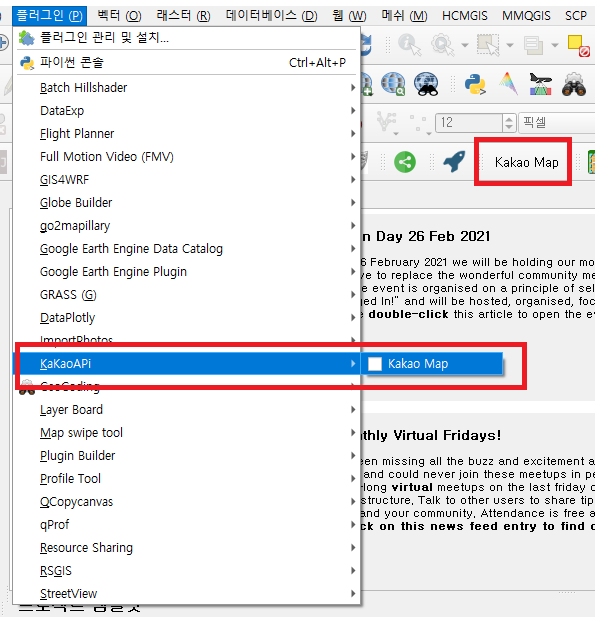Open the DataPlotly plugin entry
Viewport: 595px width, 617px height.
187,318
